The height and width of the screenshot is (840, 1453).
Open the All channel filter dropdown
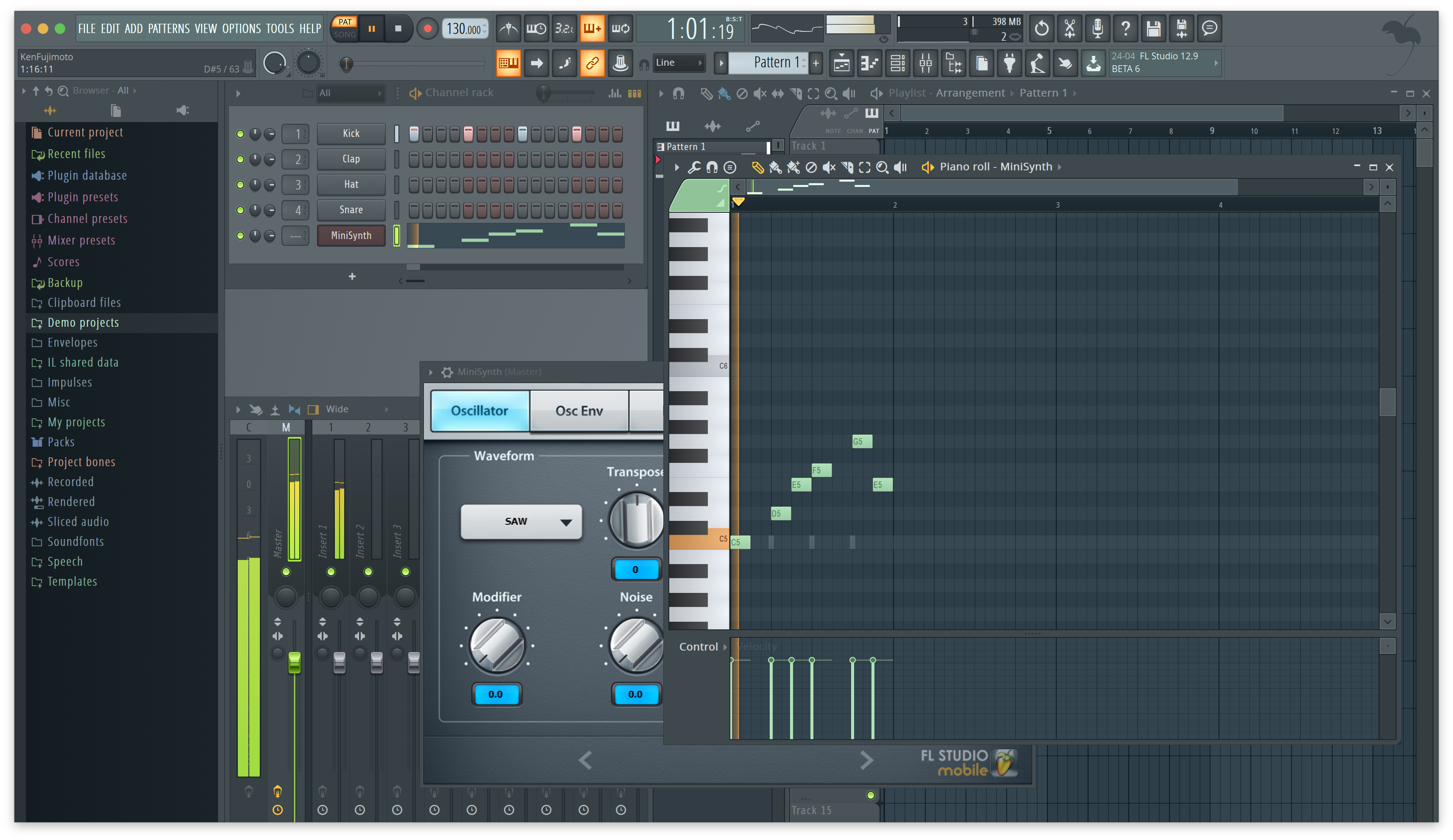point(350,93)
